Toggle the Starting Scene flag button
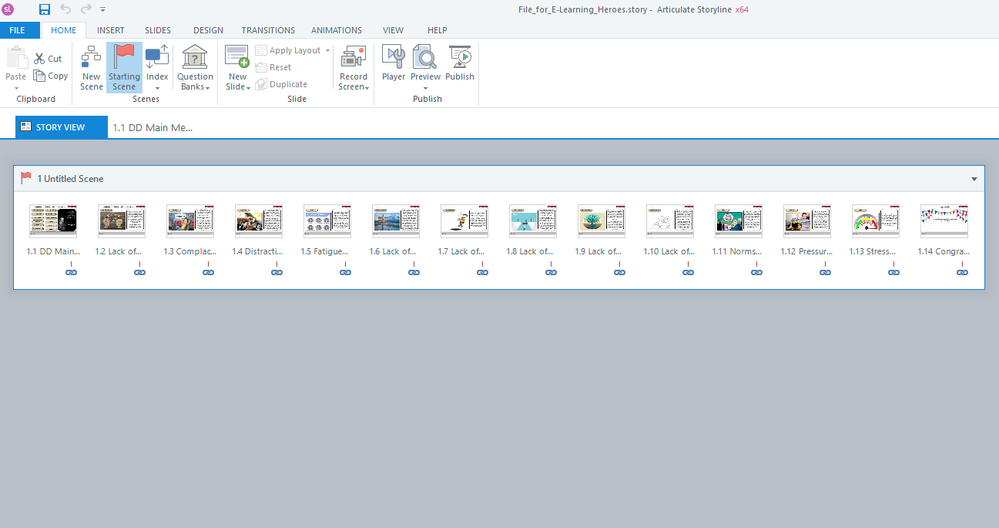This screenshot has width=999, height=528. 124,68
